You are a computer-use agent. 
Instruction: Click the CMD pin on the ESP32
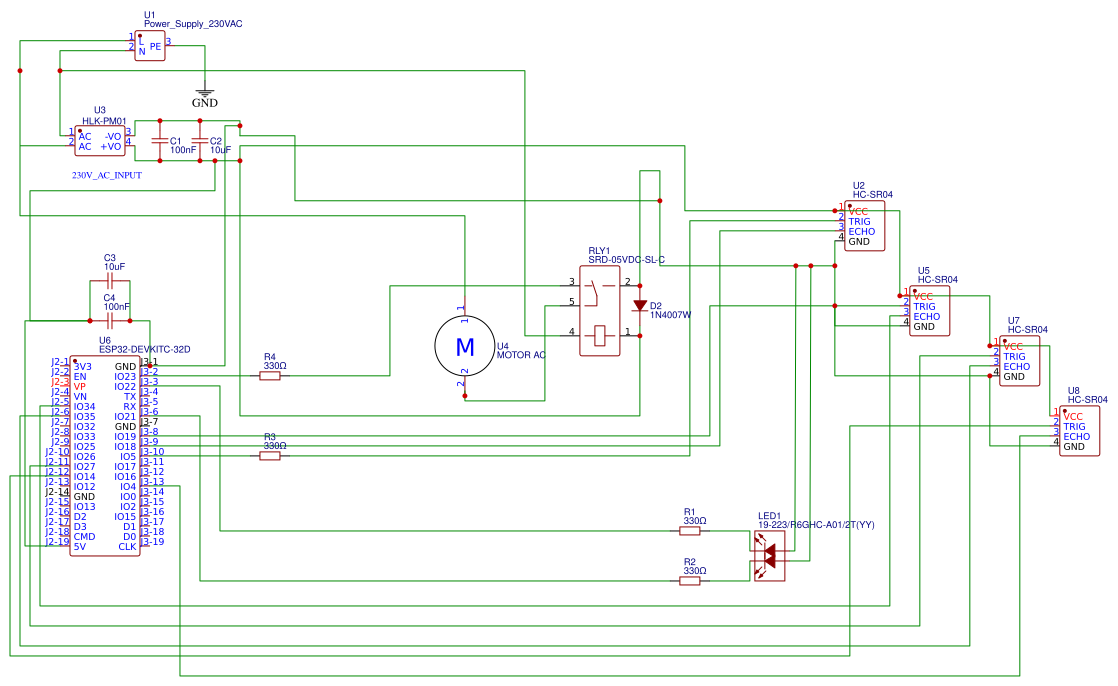pos(84,536)
